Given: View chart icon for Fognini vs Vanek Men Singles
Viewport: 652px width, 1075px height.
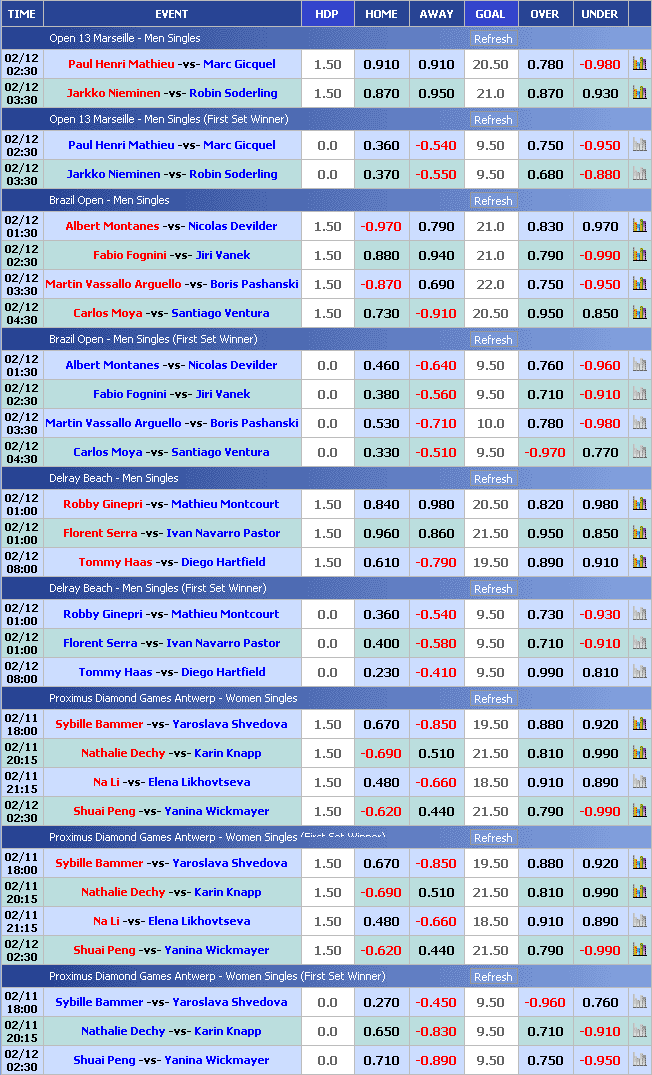Looking at the screenshot, I should 639,255.
